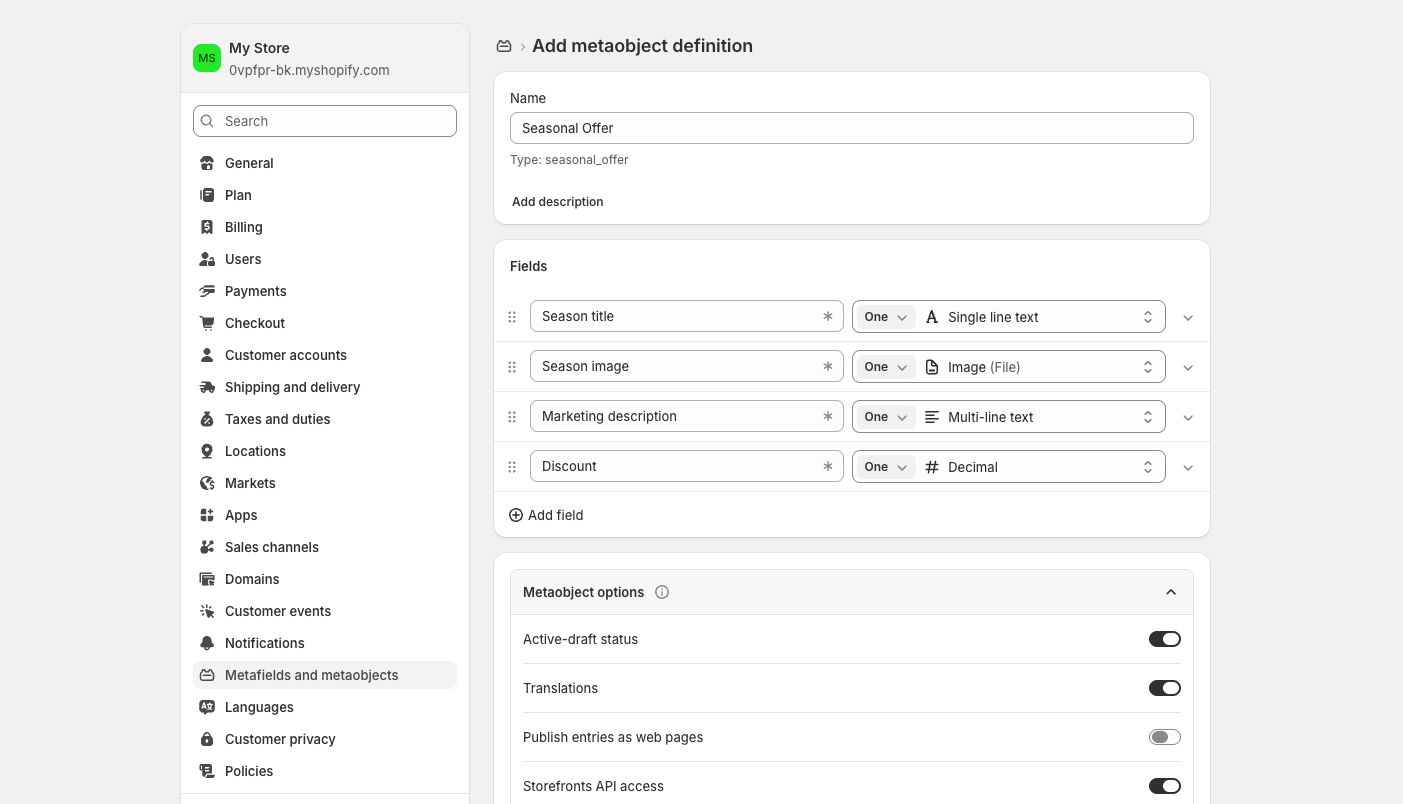Enable Publish entries as web pages

point(1165,737)
